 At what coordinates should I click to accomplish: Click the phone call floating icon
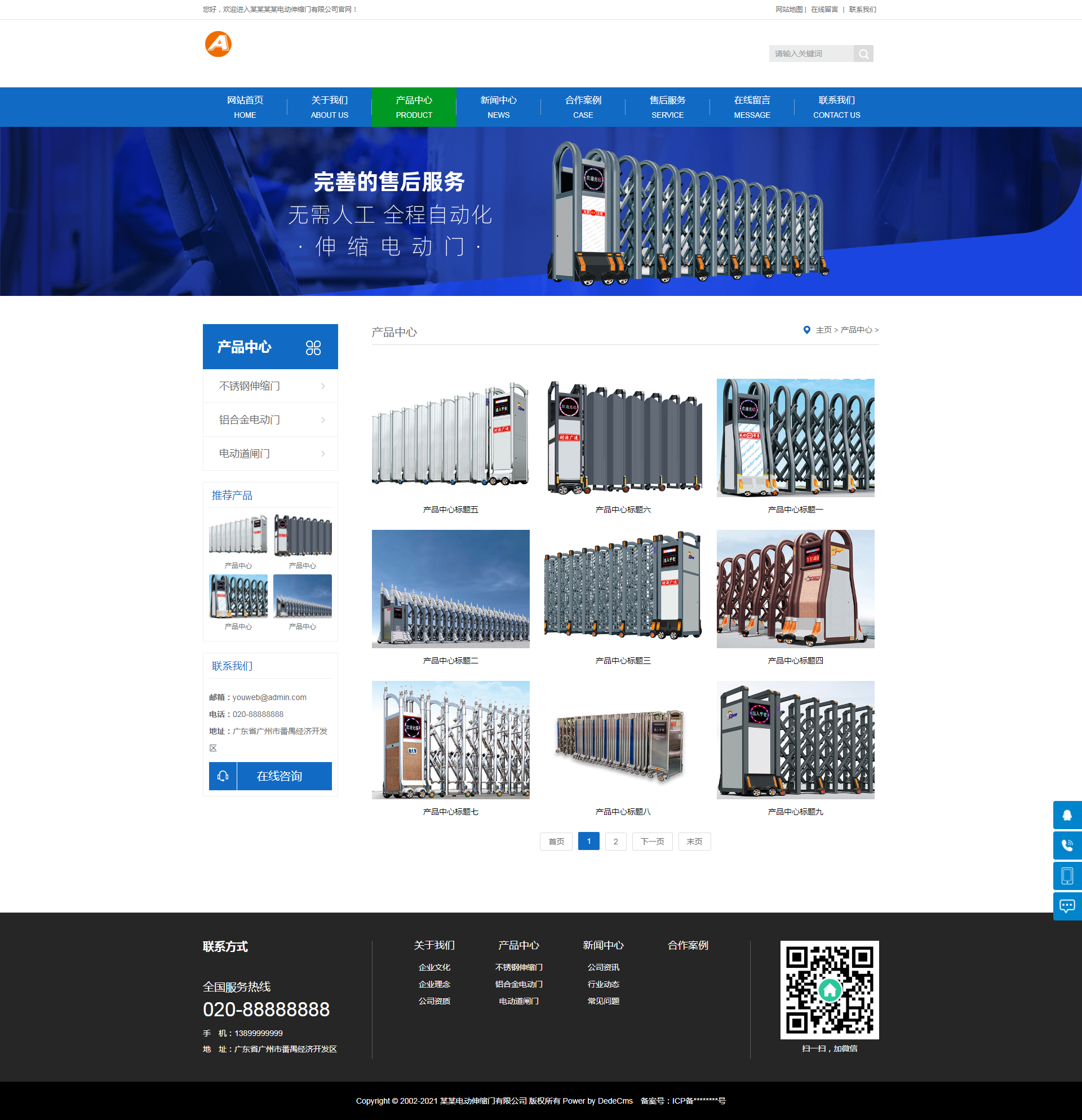(1067, 845)
